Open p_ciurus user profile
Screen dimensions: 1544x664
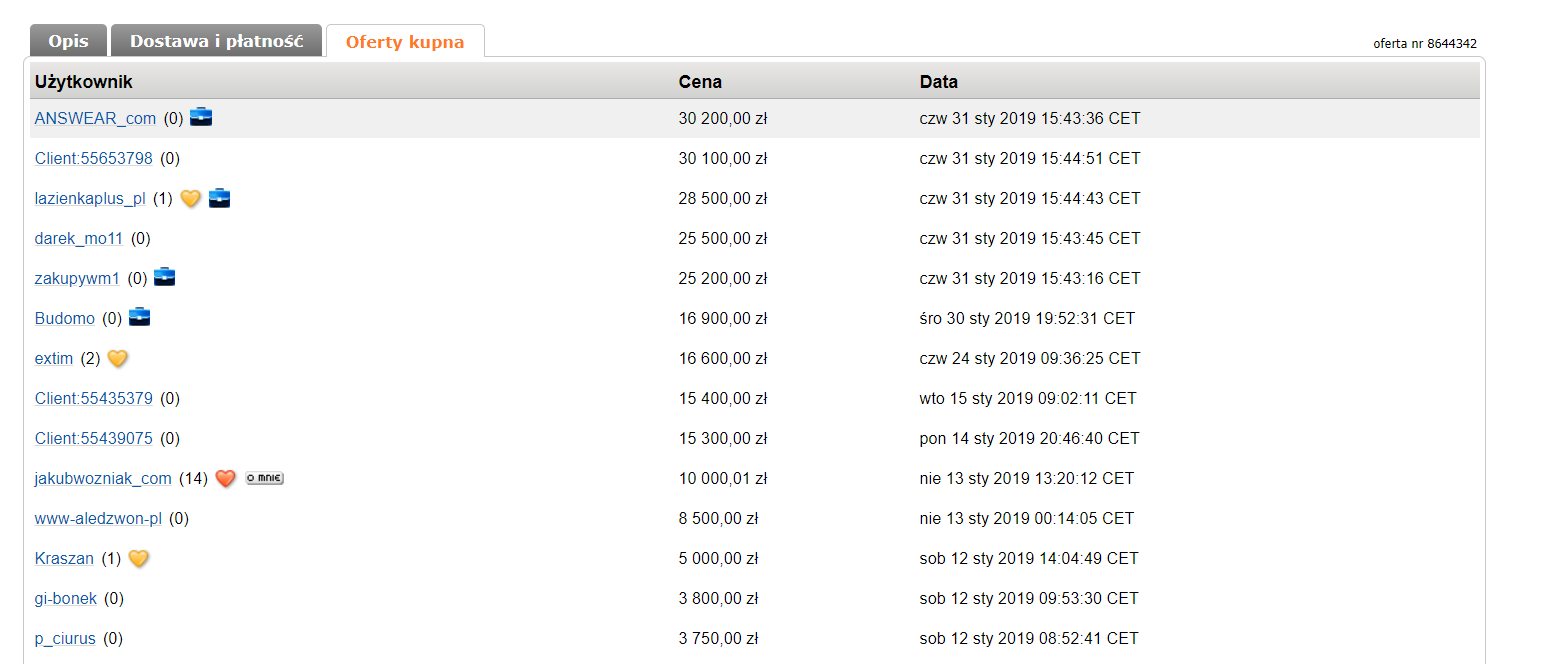tap(65, 638)
